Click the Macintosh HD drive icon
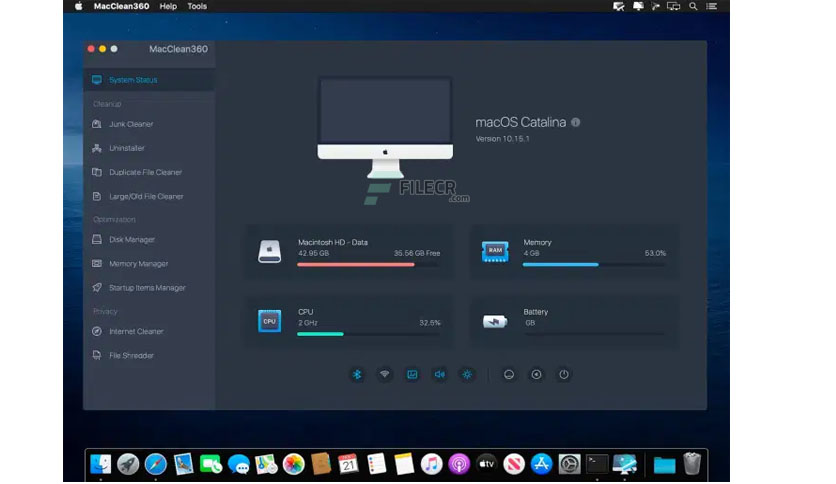Viewport: 836px width, 484px height. click(269, 252)
